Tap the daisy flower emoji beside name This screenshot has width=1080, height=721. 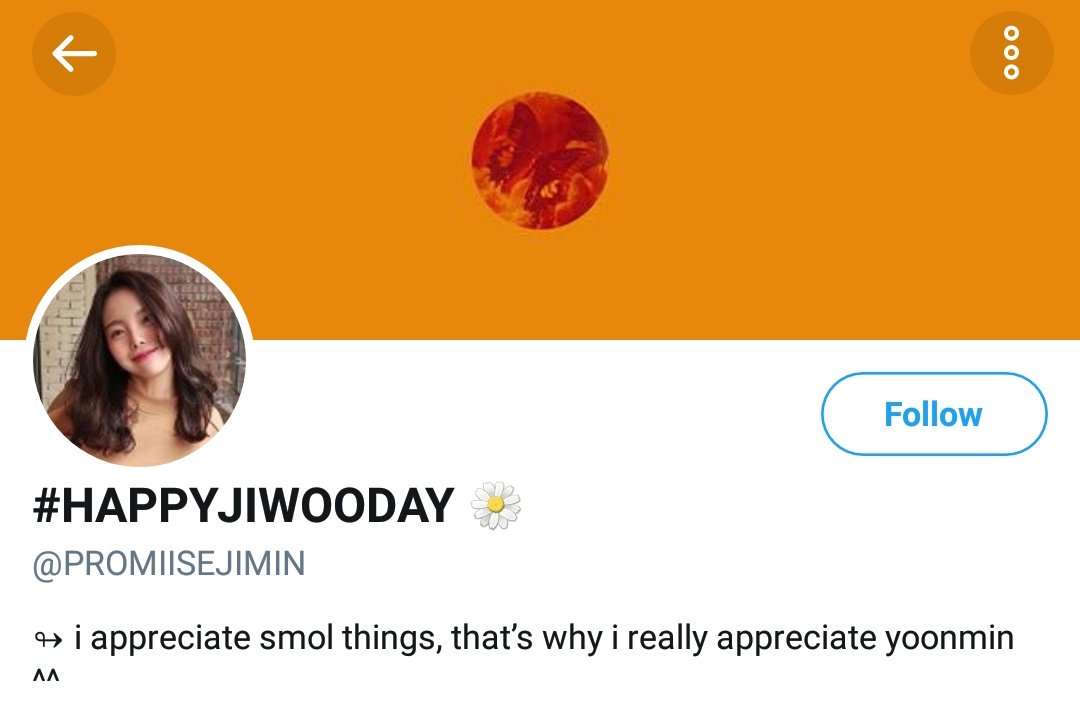[x=496, y=505]
